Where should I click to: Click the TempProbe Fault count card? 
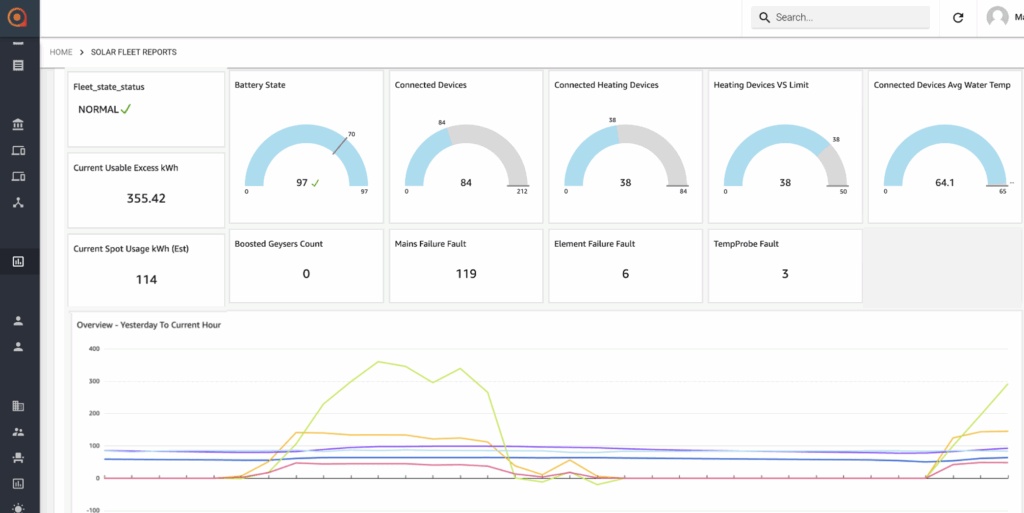(785, 266)
